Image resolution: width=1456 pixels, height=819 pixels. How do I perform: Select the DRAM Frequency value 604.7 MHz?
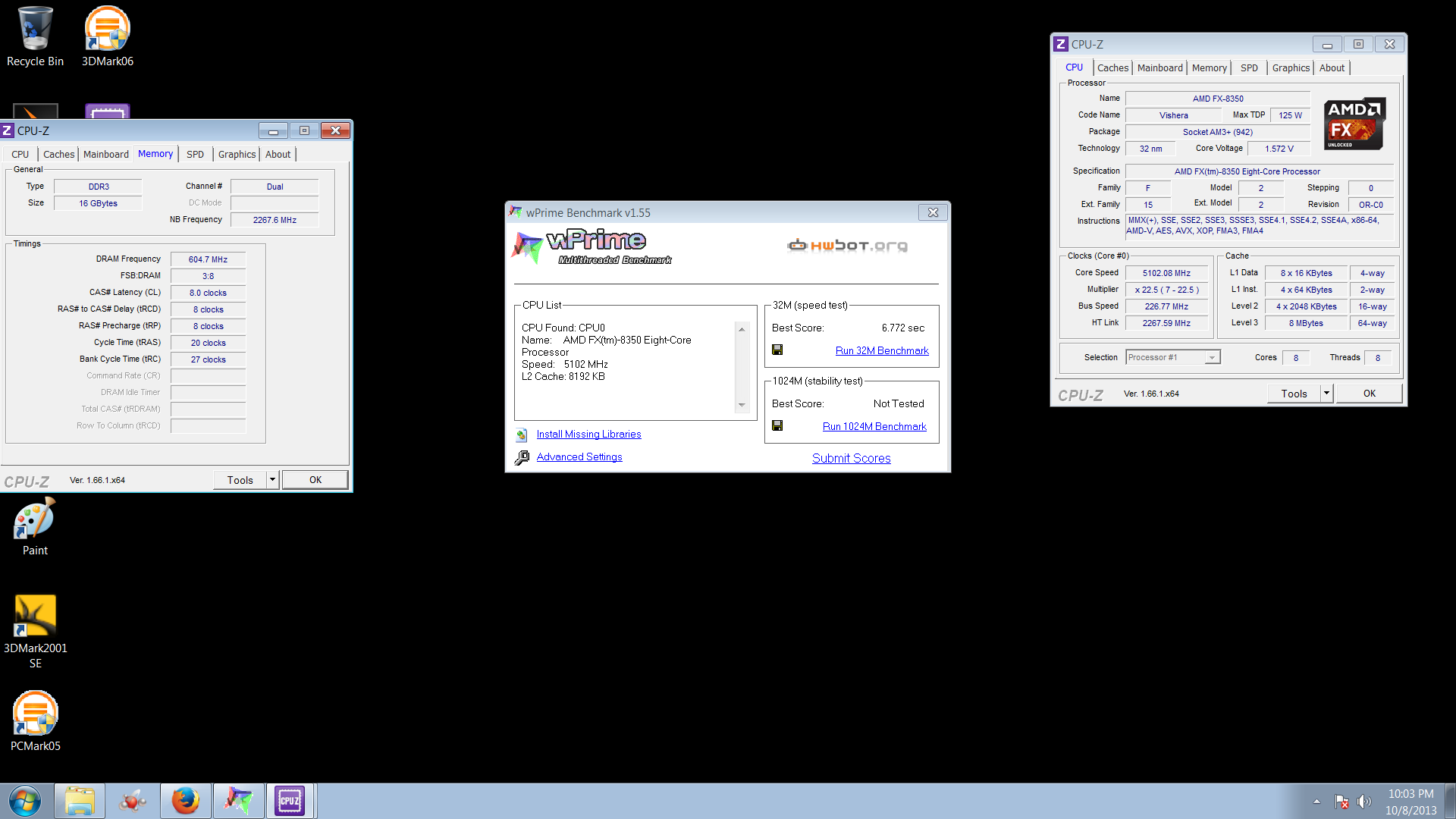(x=208, y=259)
